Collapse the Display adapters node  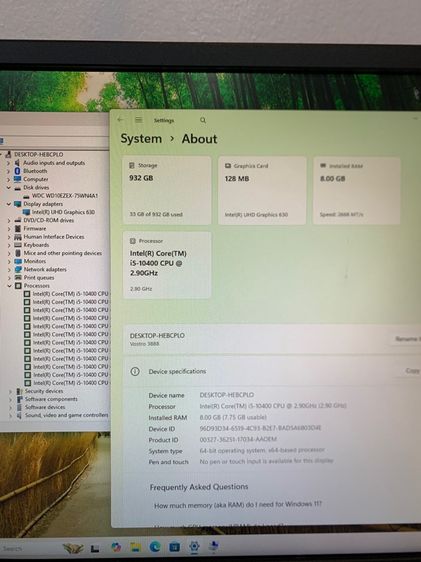point(9,204)
